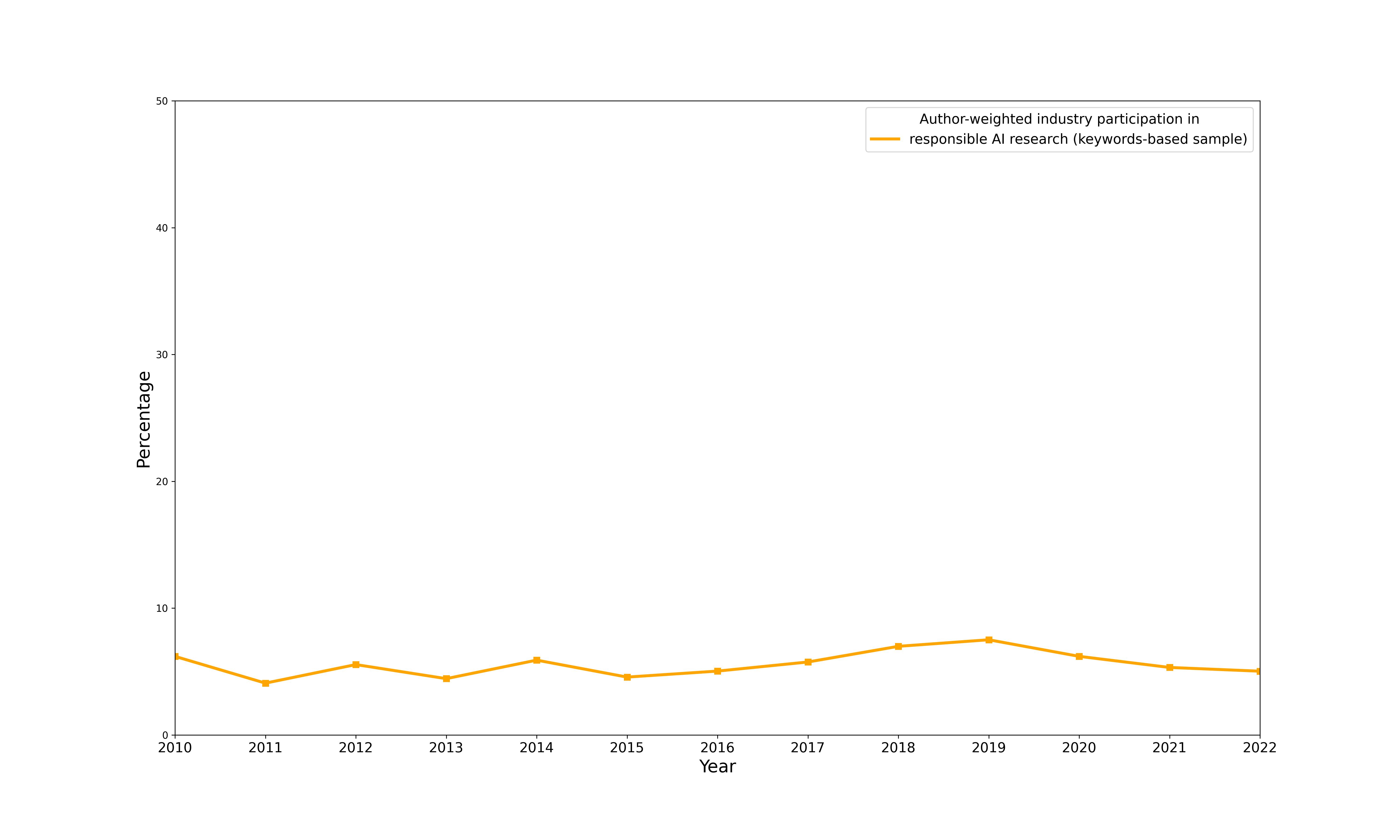Viewport: 1400px width, 840px height.
Task: Click the 50 tick label on y-axis
Action: [162, 101]
